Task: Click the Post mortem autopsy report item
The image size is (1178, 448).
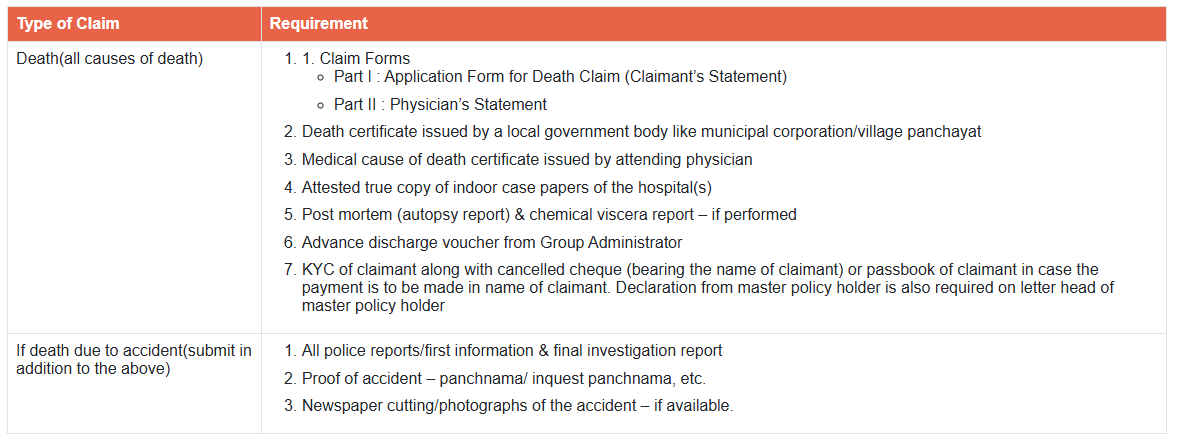Action: (x=549, y=214)
